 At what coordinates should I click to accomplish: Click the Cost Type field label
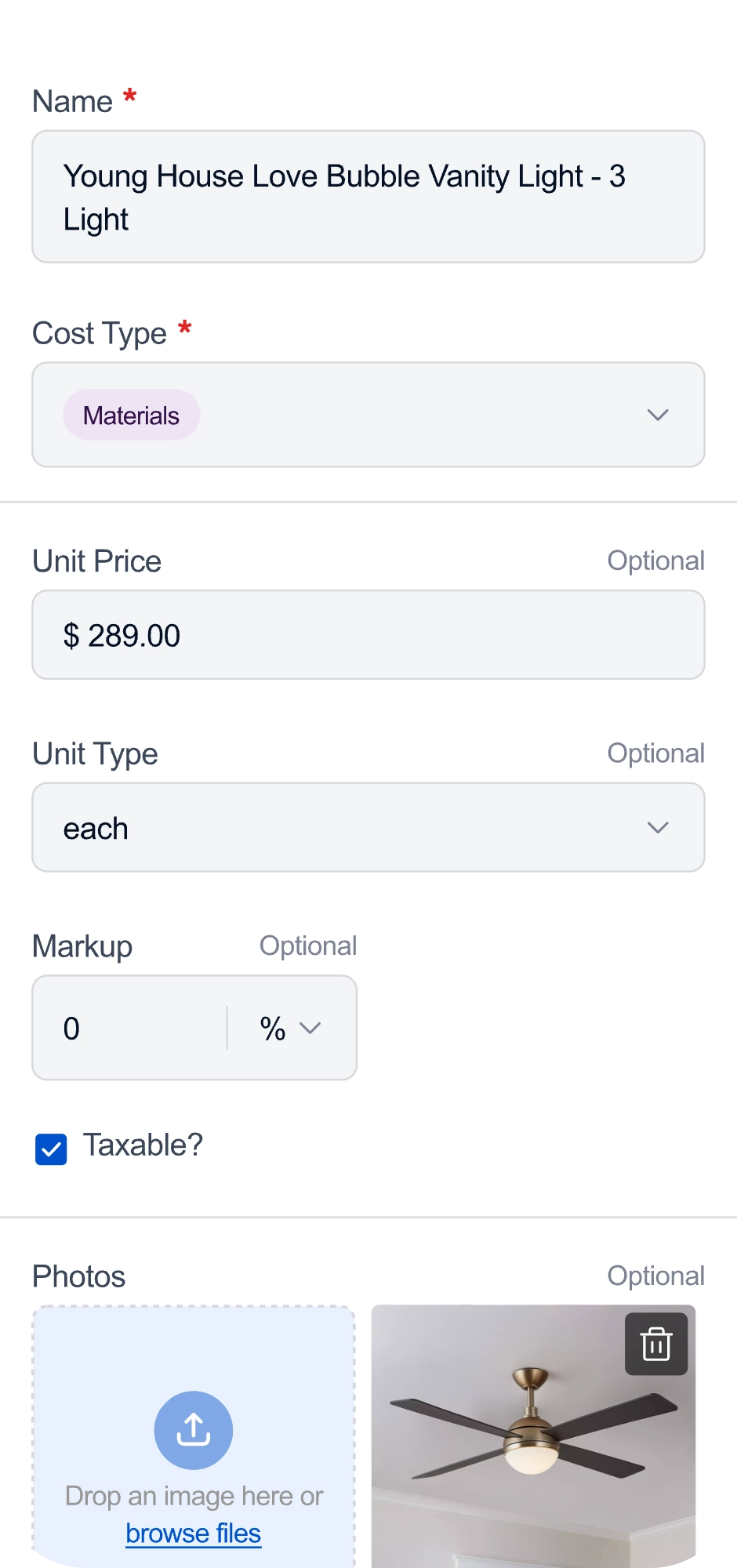(x=100, y=333)
